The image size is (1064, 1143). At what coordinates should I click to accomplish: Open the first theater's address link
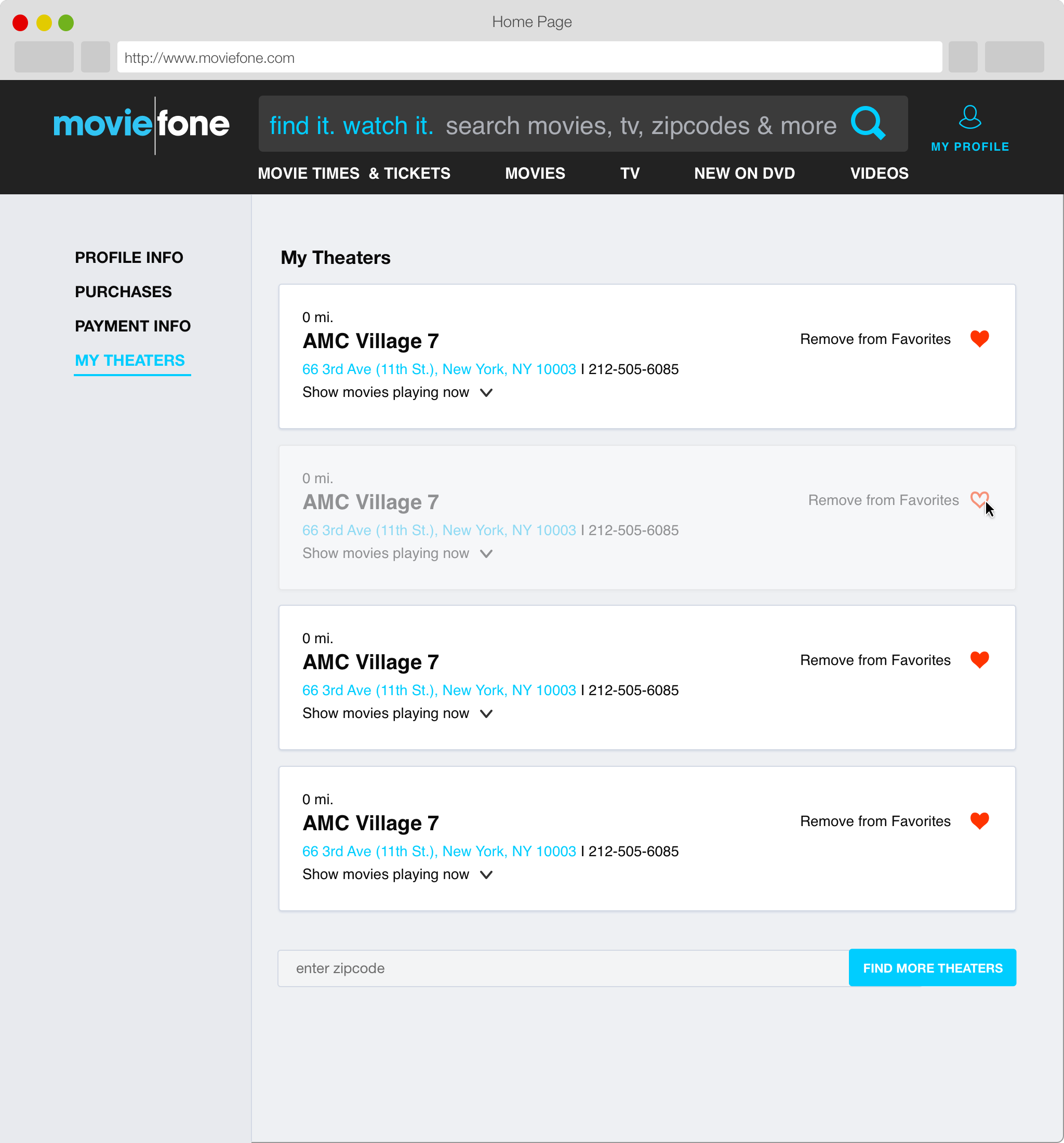point(439,369)
